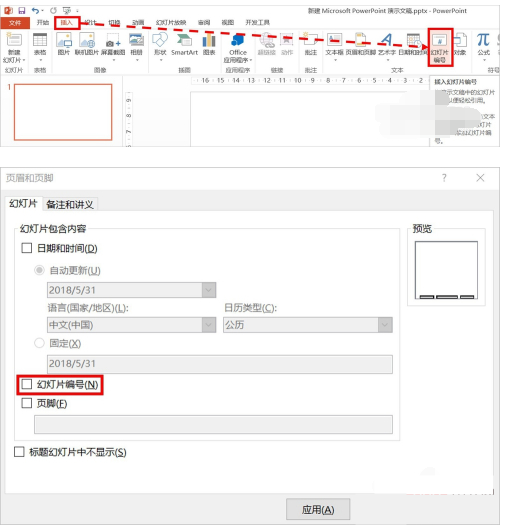This screenshot has width=505, height=527.
Task: Tick the Footer (页脚) checkbox
Action: coord(27,403)
